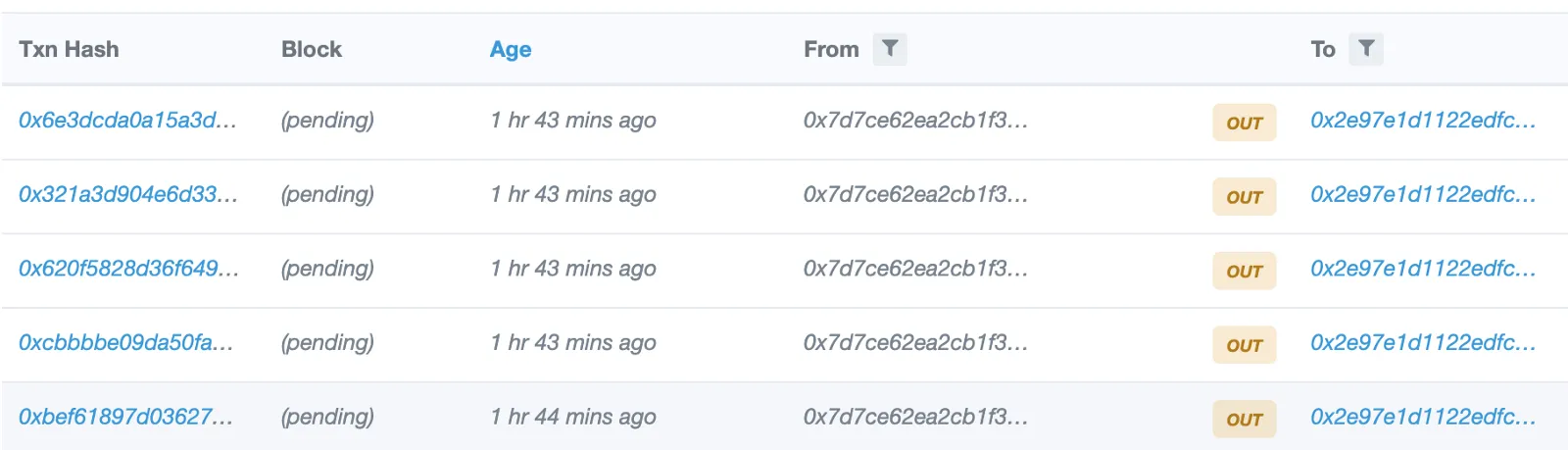
Task: Click the Block column header
Action: click(312, 49)
